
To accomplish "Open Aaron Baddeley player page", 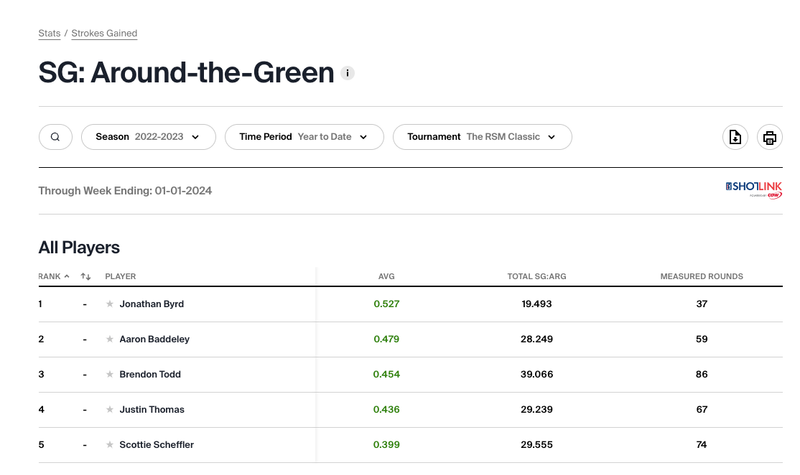I will coord(154,339).
